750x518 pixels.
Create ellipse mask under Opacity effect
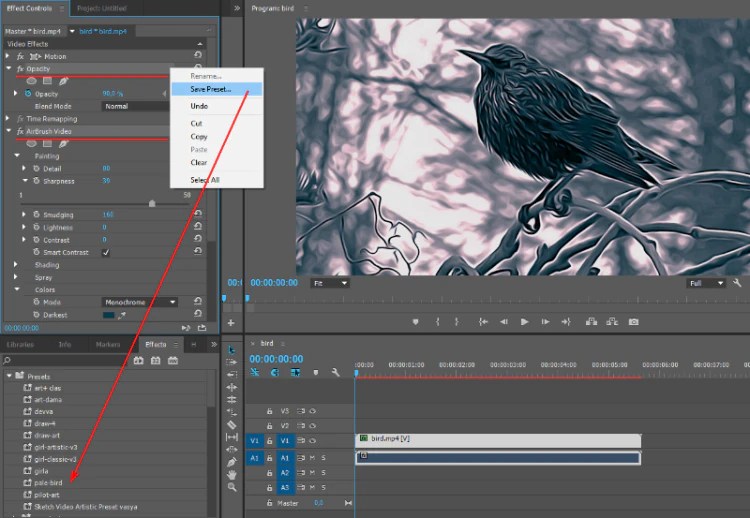(32, 81)
